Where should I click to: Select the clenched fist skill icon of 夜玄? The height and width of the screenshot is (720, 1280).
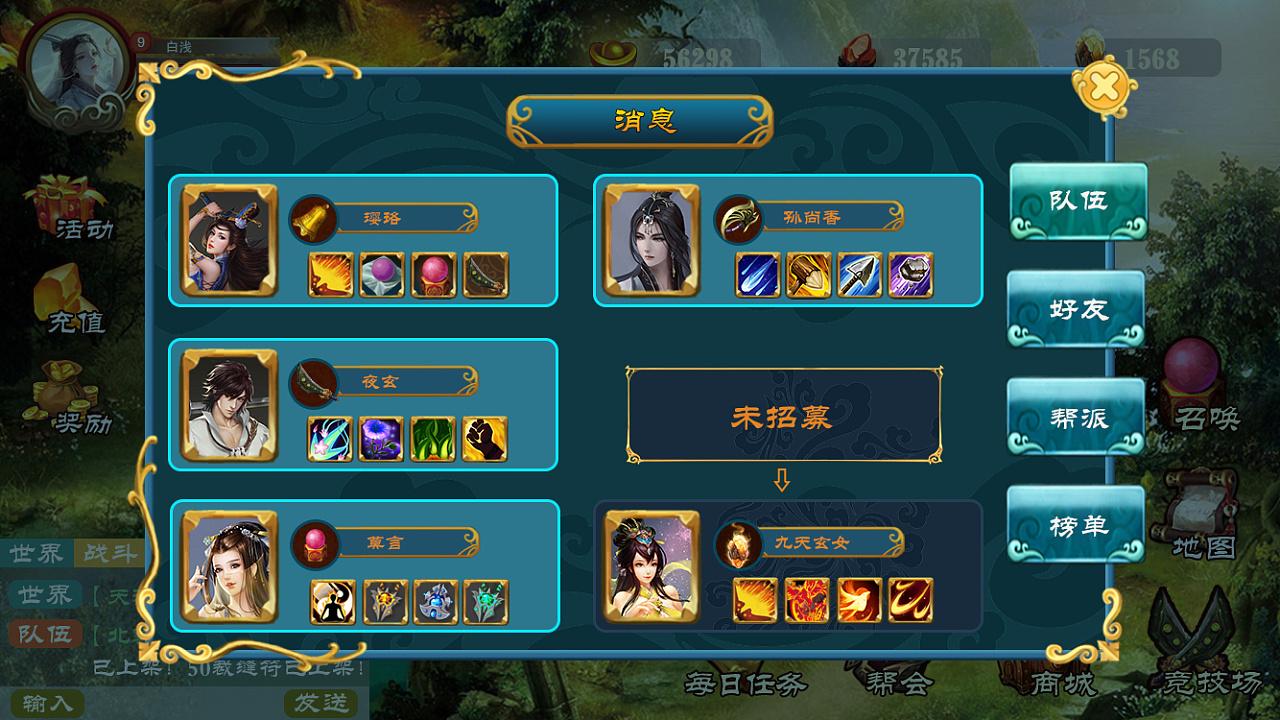coord(486,438)
